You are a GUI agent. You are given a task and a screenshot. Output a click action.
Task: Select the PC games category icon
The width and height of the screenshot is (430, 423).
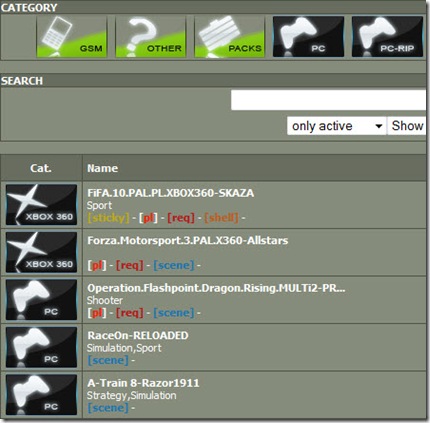click(x=308, y=37)
